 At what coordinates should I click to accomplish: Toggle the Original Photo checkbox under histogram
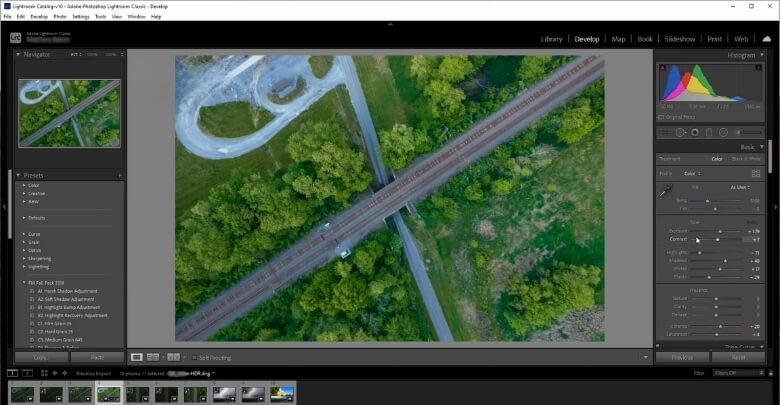point(661,117)
